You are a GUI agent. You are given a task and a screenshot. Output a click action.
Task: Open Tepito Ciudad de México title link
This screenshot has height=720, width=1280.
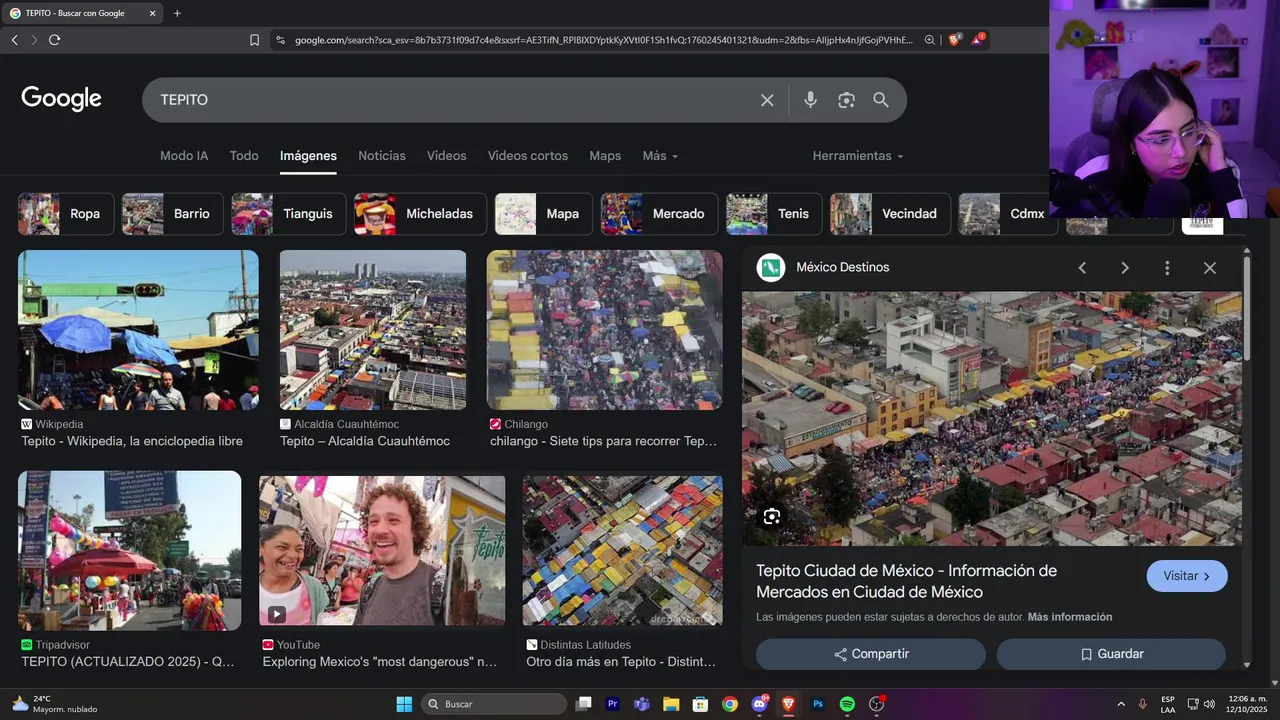tap(906, 581)
